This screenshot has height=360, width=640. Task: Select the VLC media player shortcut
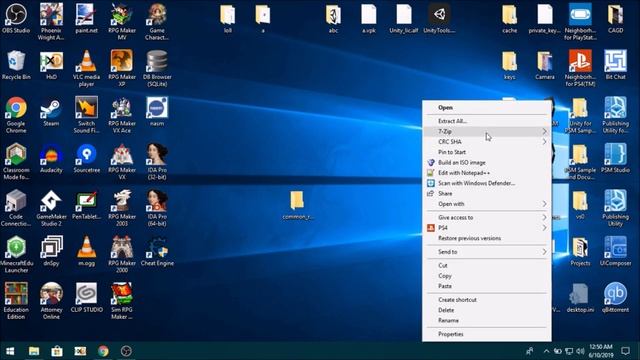(87, 69)
